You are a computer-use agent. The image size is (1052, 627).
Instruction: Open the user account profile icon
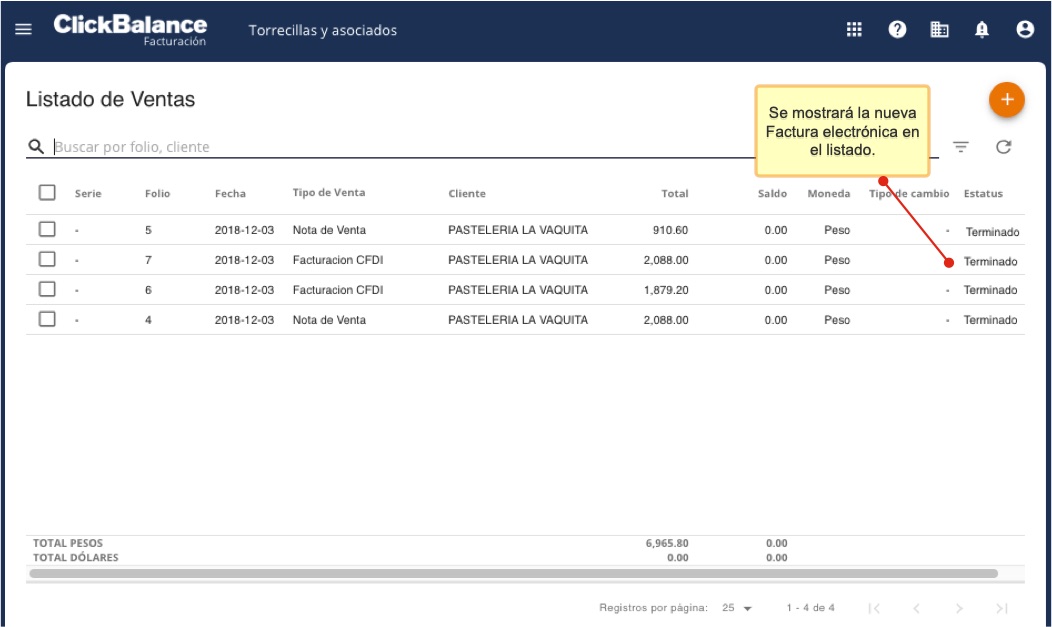click(x=1025, y=30)
